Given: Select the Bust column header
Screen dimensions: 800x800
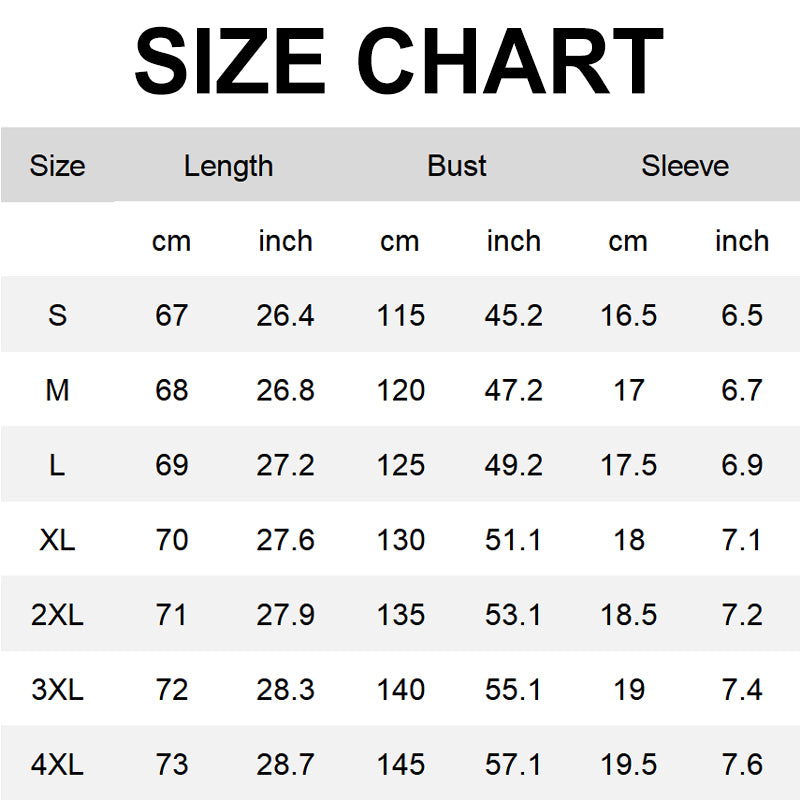Looking at the screenshot, I should [457, 166].
